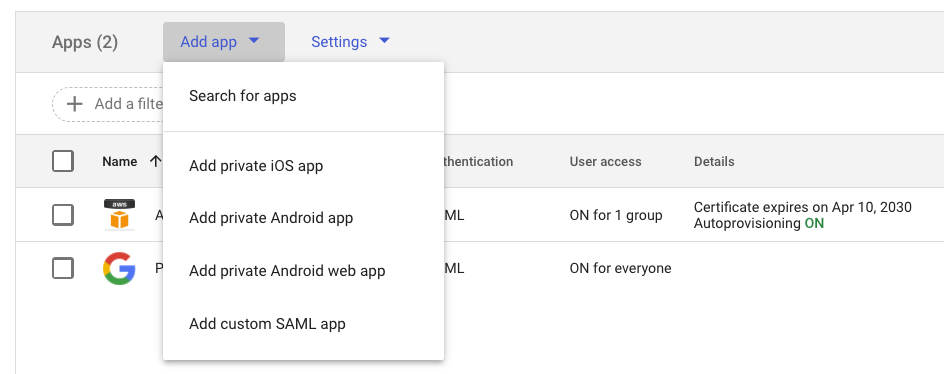Tick the select-all checkbox in header
944x374 pixels.
(x=63, y=161)
